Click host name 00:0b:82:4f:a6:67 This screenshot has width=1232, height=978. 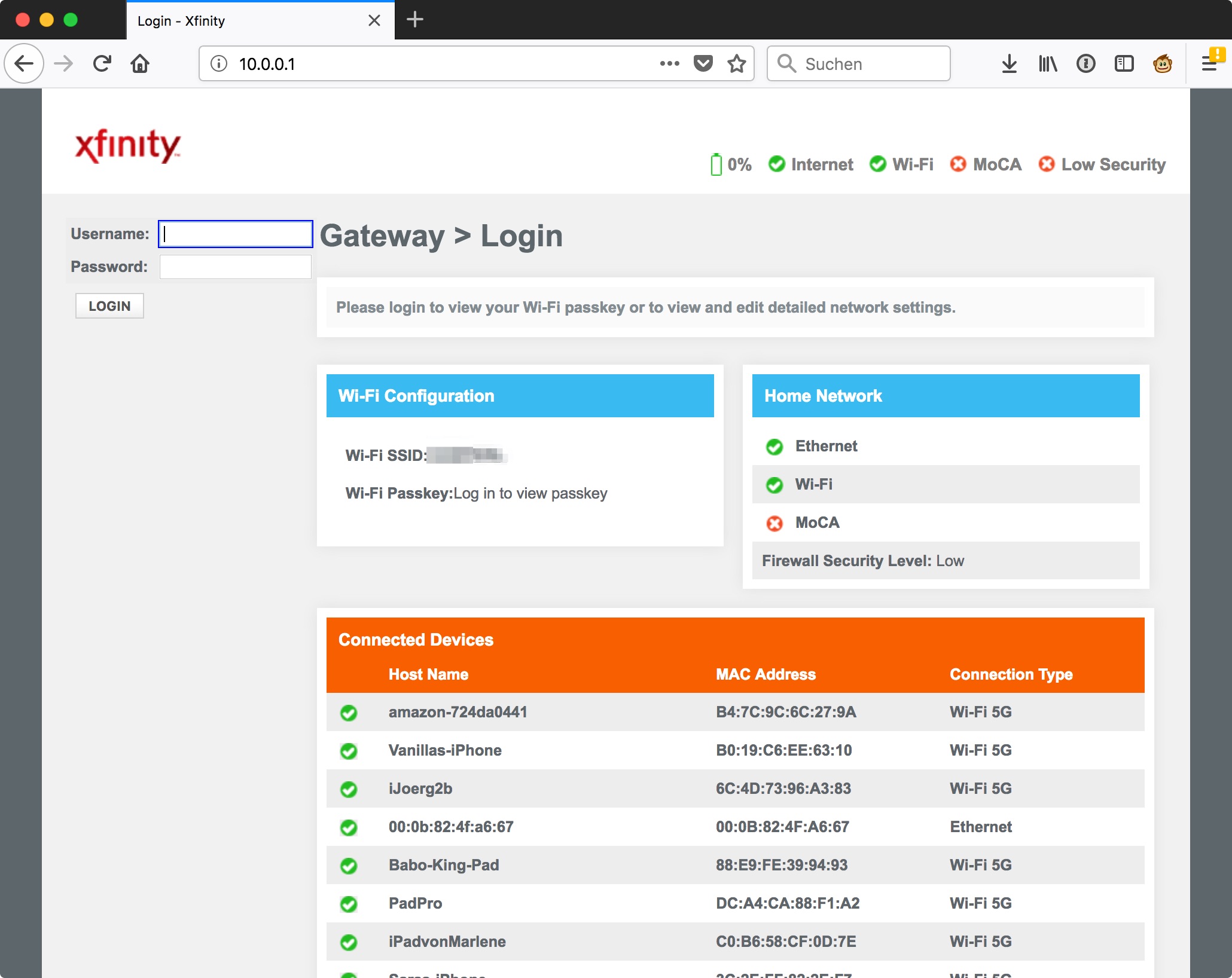coord(451,827)
